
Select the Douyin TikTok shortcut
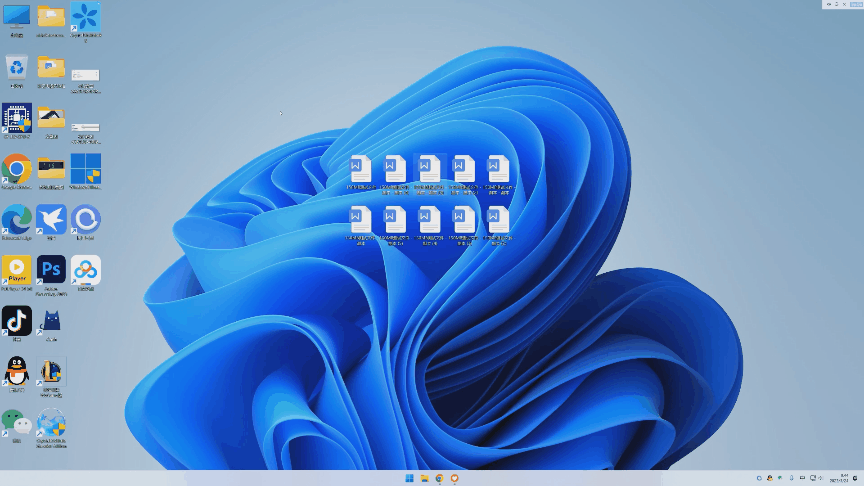pos(17,321)
